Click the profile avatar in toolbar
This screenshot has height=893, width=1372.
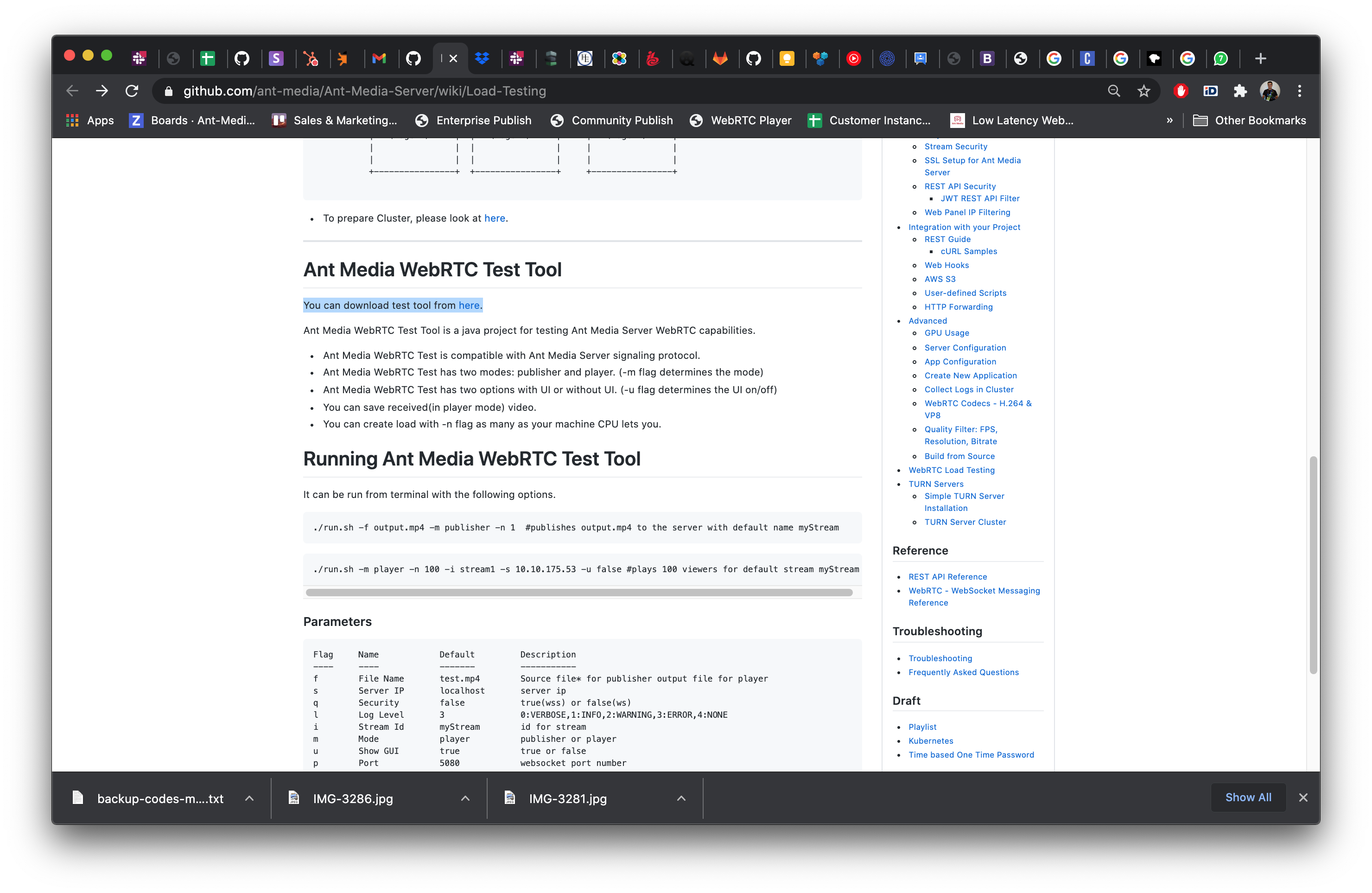click(x=1270, y=90)
